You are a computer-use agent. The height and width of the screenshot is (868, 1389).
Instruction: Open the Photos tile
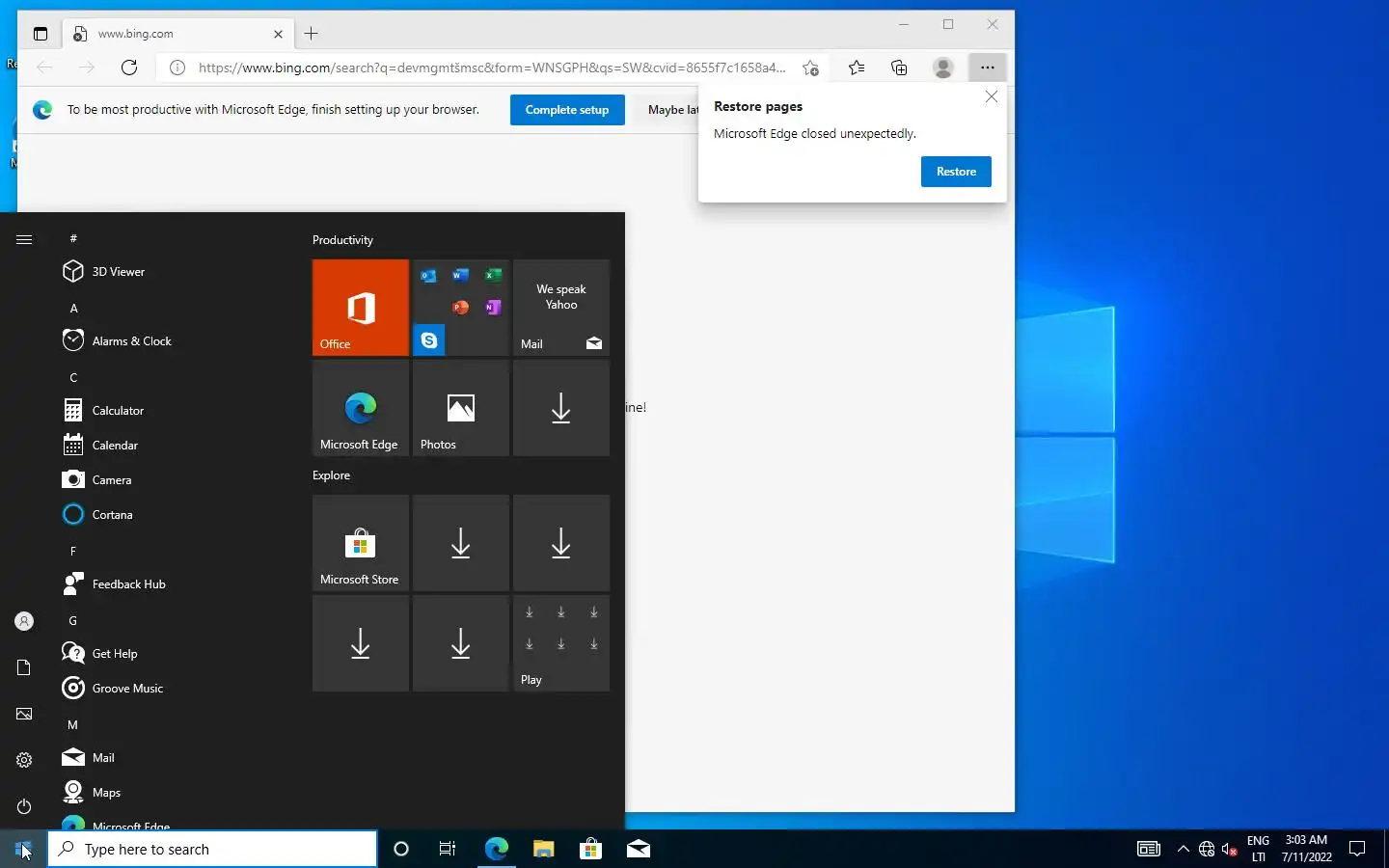pos(461,408)
